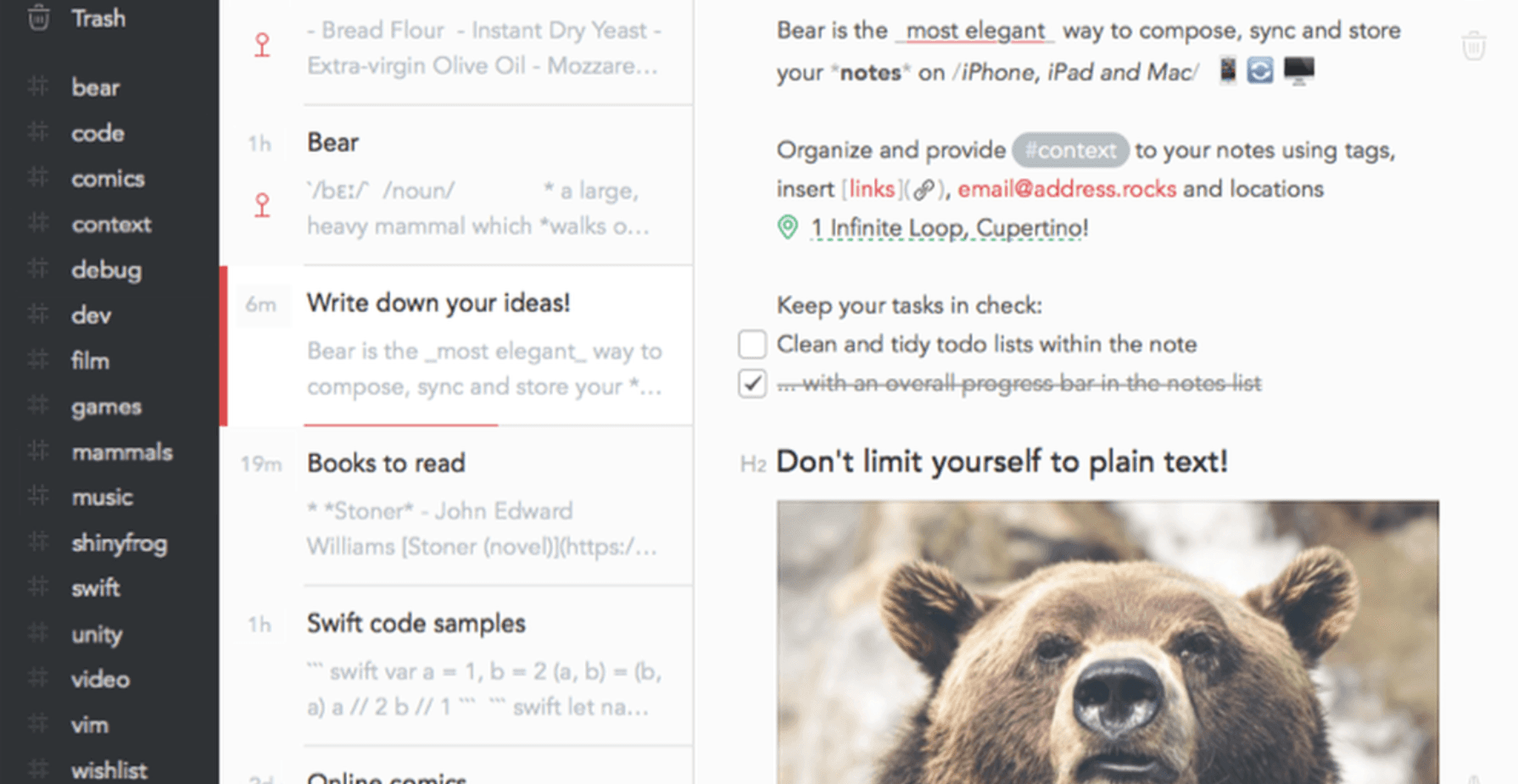1518x784 pixels.
Task: Select the music tag in sidebar
Action: 102,498
